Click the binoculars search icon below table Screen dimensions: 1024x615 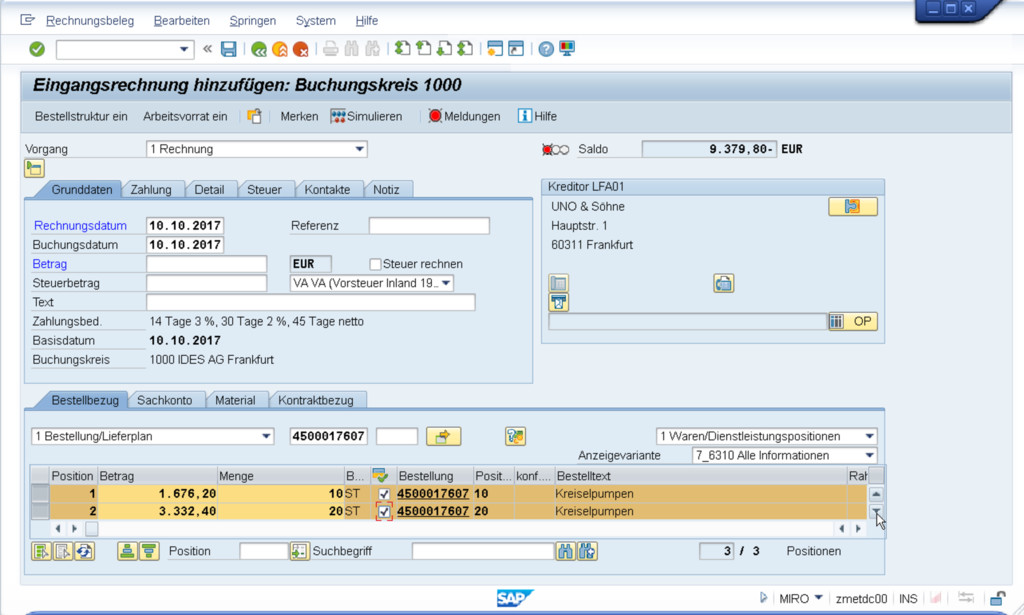point(566,551)
